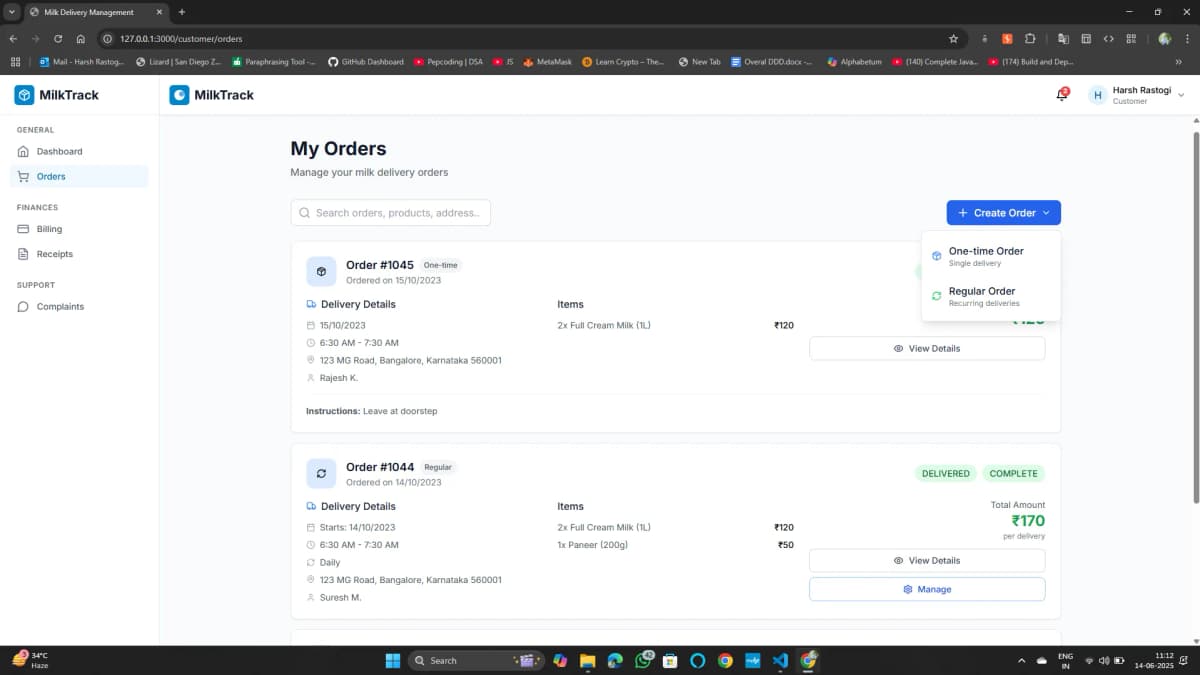Open Dashboard in the sidebar

pos(59,151)
